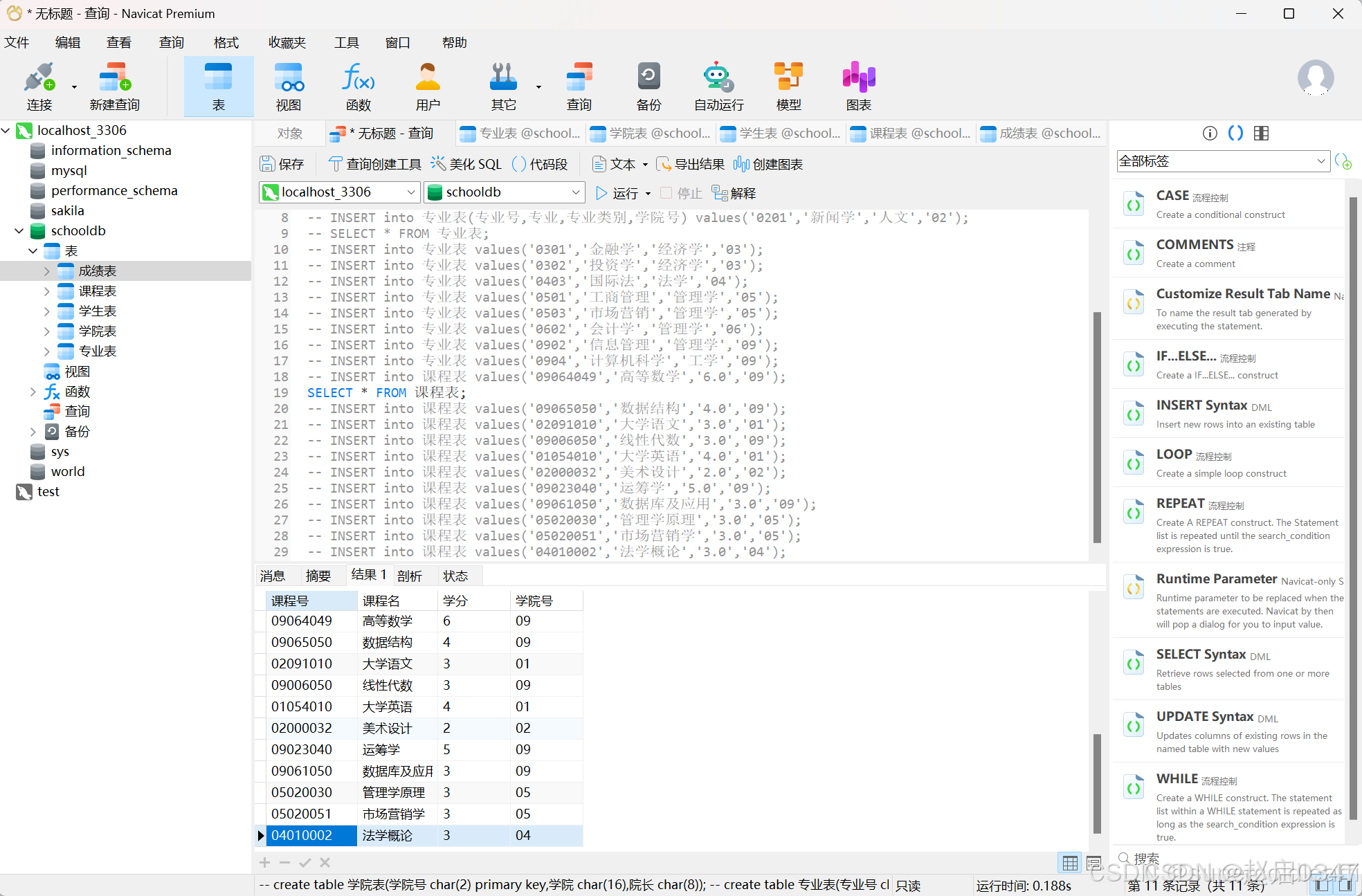The width and height of the screenshot is (1362, 896).
Task: Click the 保存 save button
Action: pyautogui.click(x=282, y=164)
